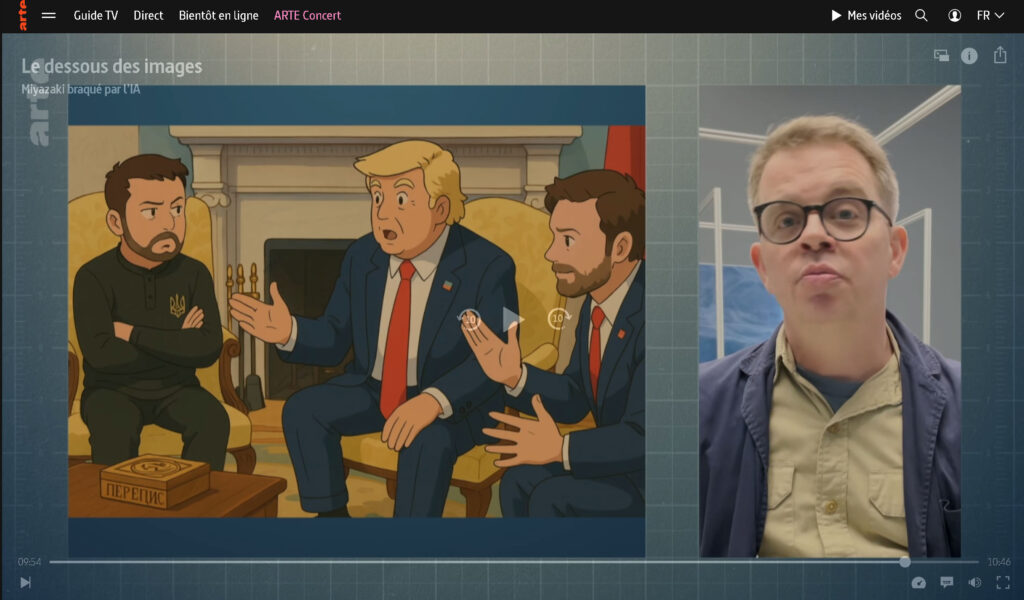This screenshot has width=1024, height=600.
Task: Open Bientôt en ligne page
Action: (218, 16)
